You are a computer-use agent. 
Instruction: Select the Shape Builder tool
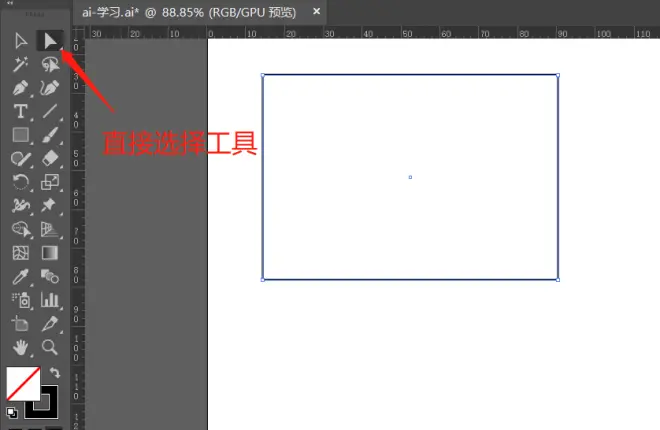click(21, 229)
